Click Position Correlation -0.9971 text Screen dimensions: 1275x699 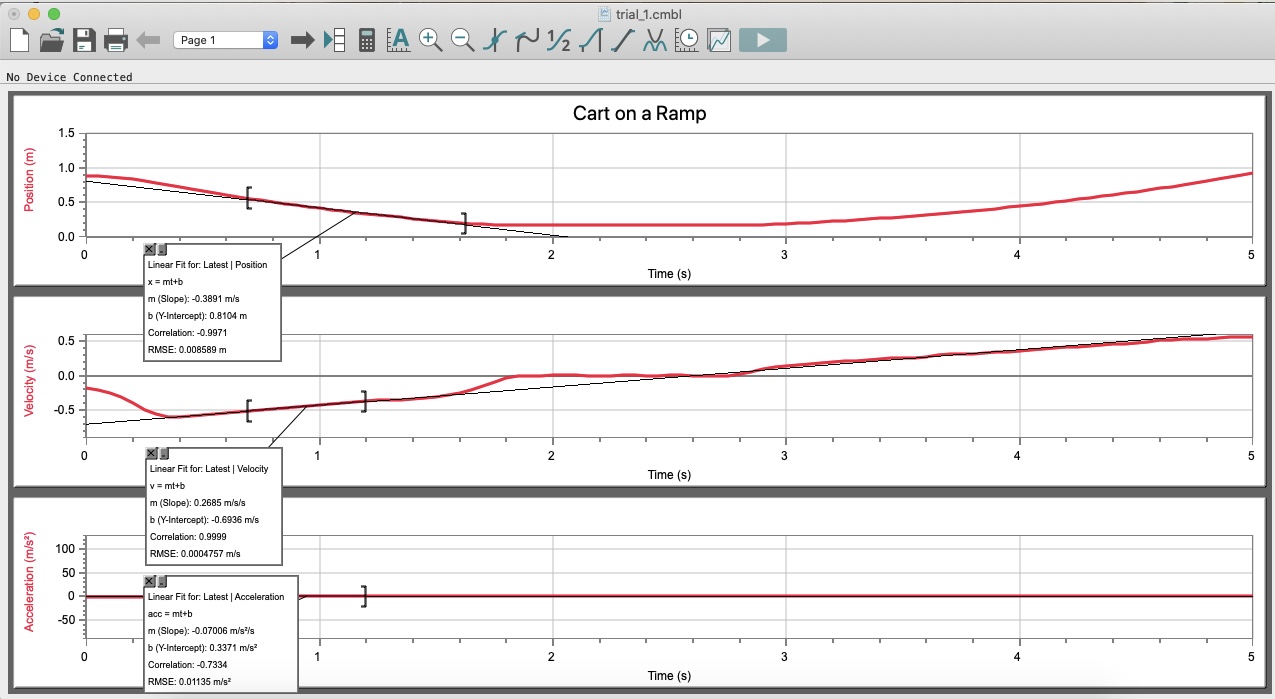(186, 332)
